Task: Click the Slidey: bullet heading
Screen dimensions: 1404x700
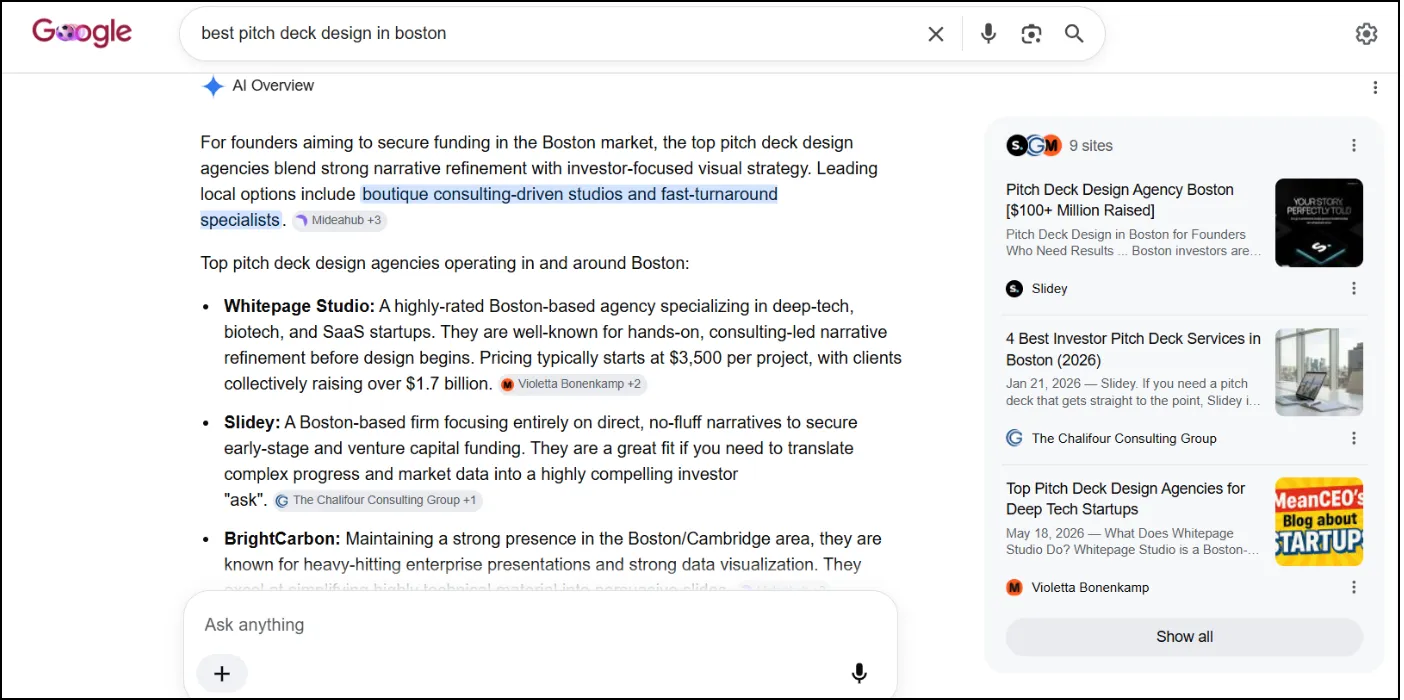Action: [252, 422]
